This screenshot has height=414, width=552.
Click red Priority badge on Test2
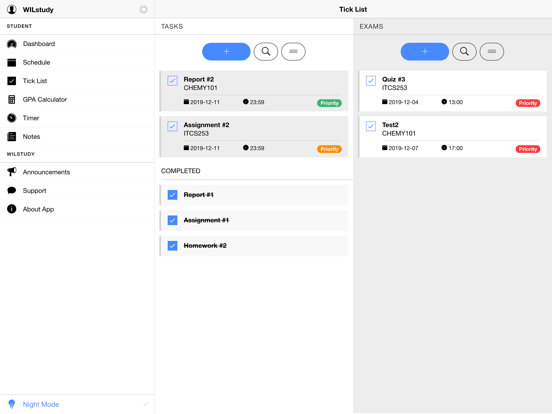coord(528,149)
